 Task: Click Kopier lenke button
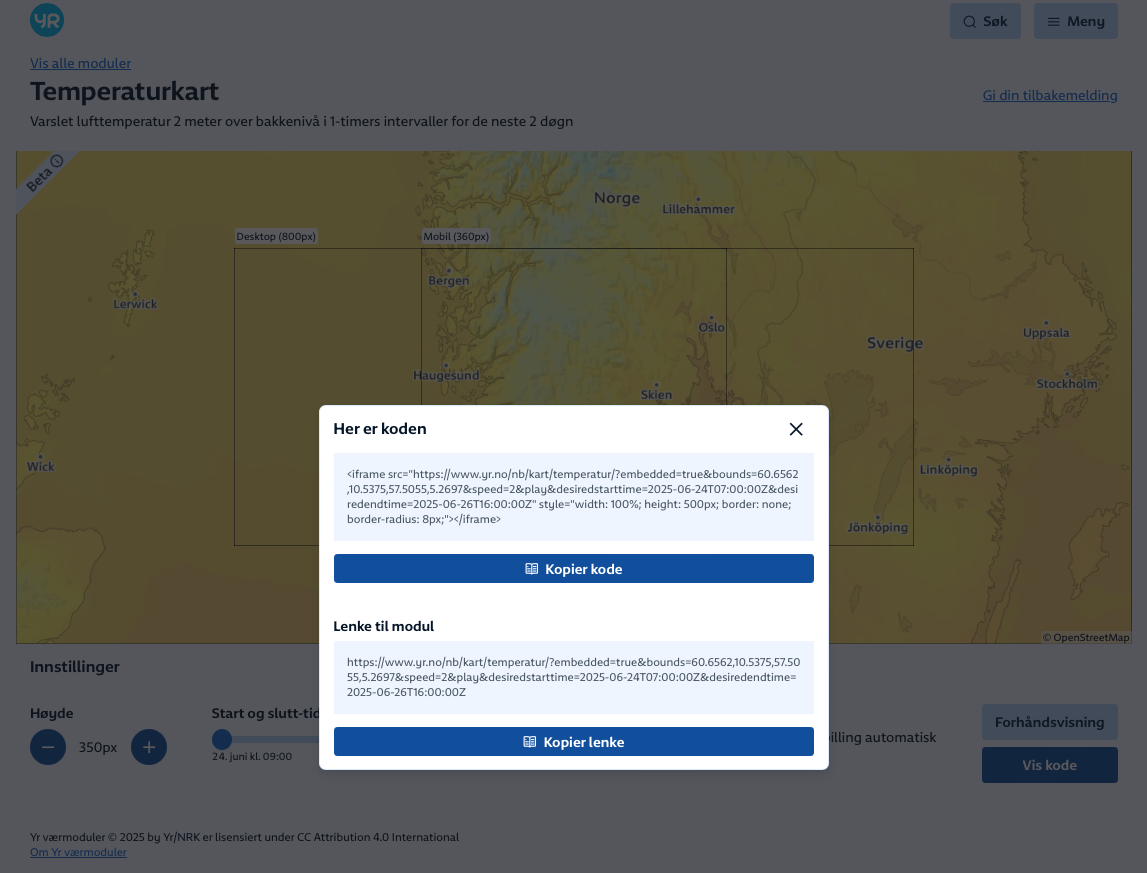point(574,741)
